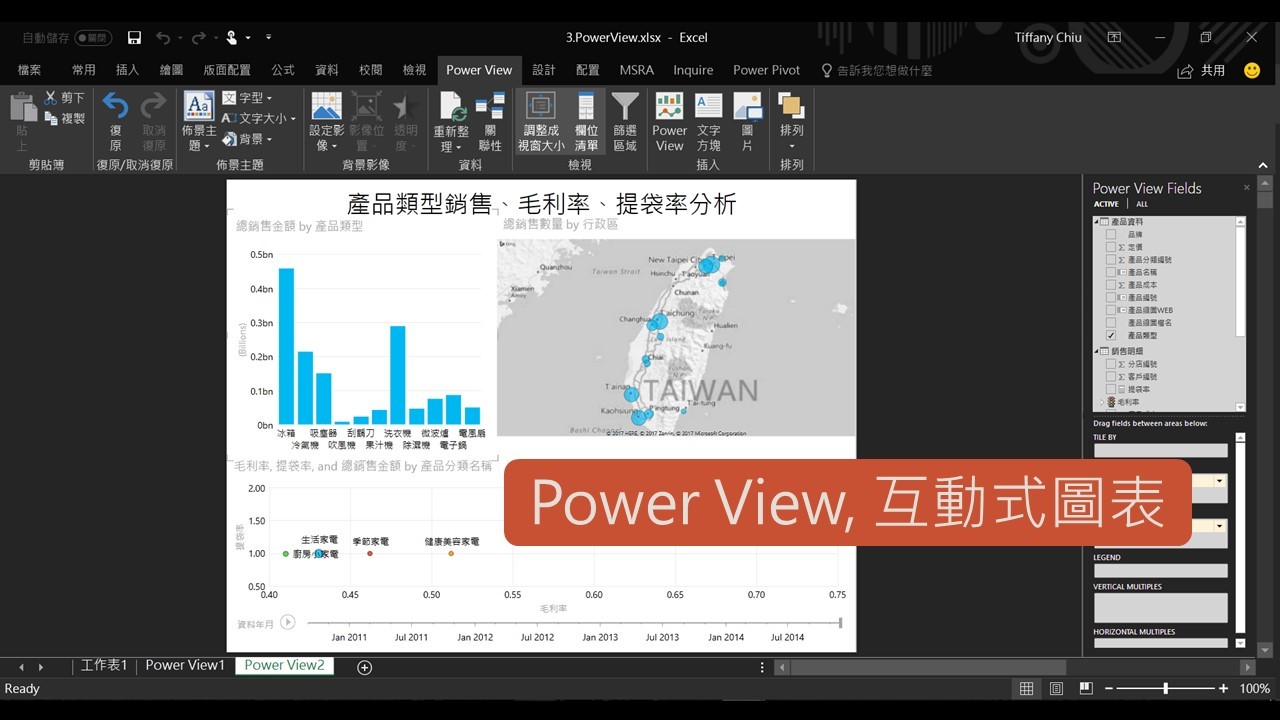Toggle touch/mouse mode icon in title bar
This screenshot has height=720, width=1280.
click(x=232, y=38)
